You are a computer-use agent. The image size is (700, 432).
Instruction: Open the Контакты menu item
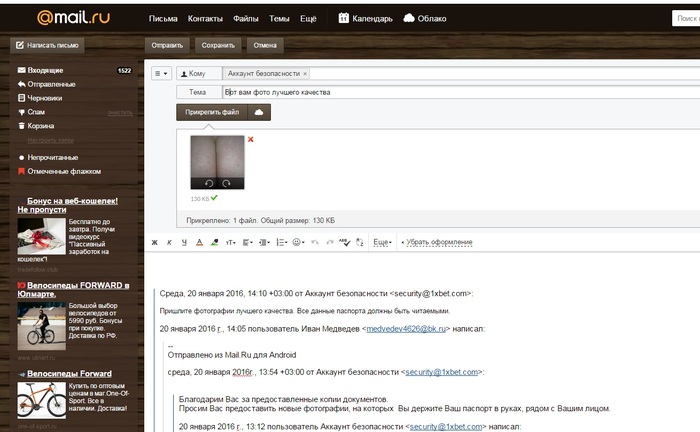pyautogui.click(x=205, y=19)
